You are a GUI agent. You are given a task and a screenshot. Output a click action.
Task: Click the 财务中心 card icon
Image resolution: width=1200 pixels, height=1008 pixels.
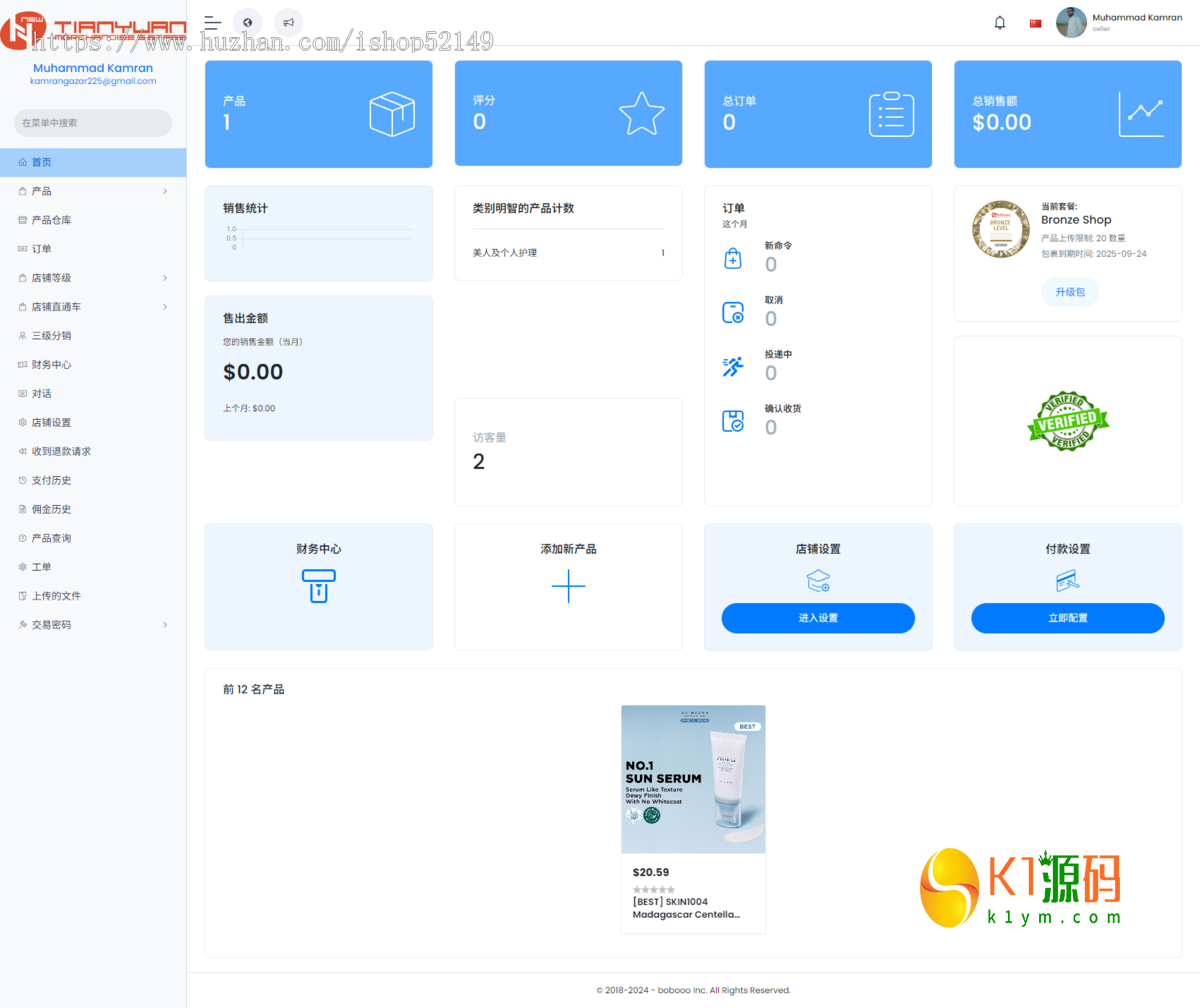coord(319,586)
